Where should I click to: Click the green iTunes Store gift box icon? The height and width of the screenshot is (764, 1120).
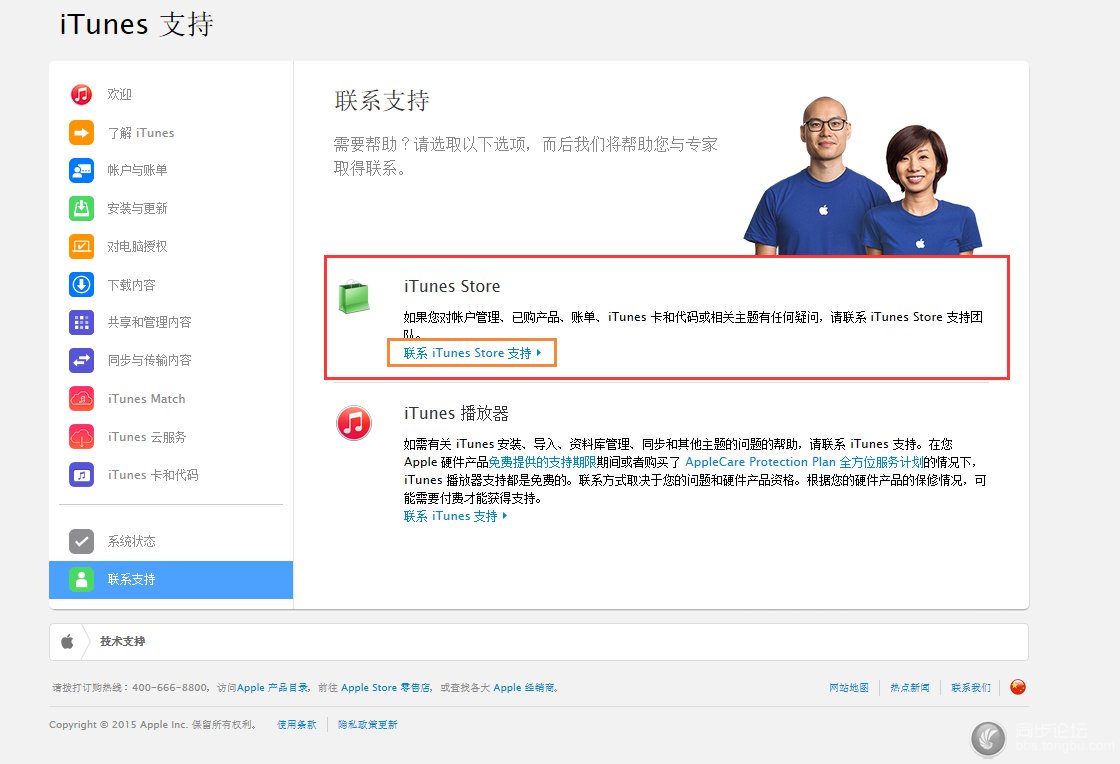tap(355, 298)
